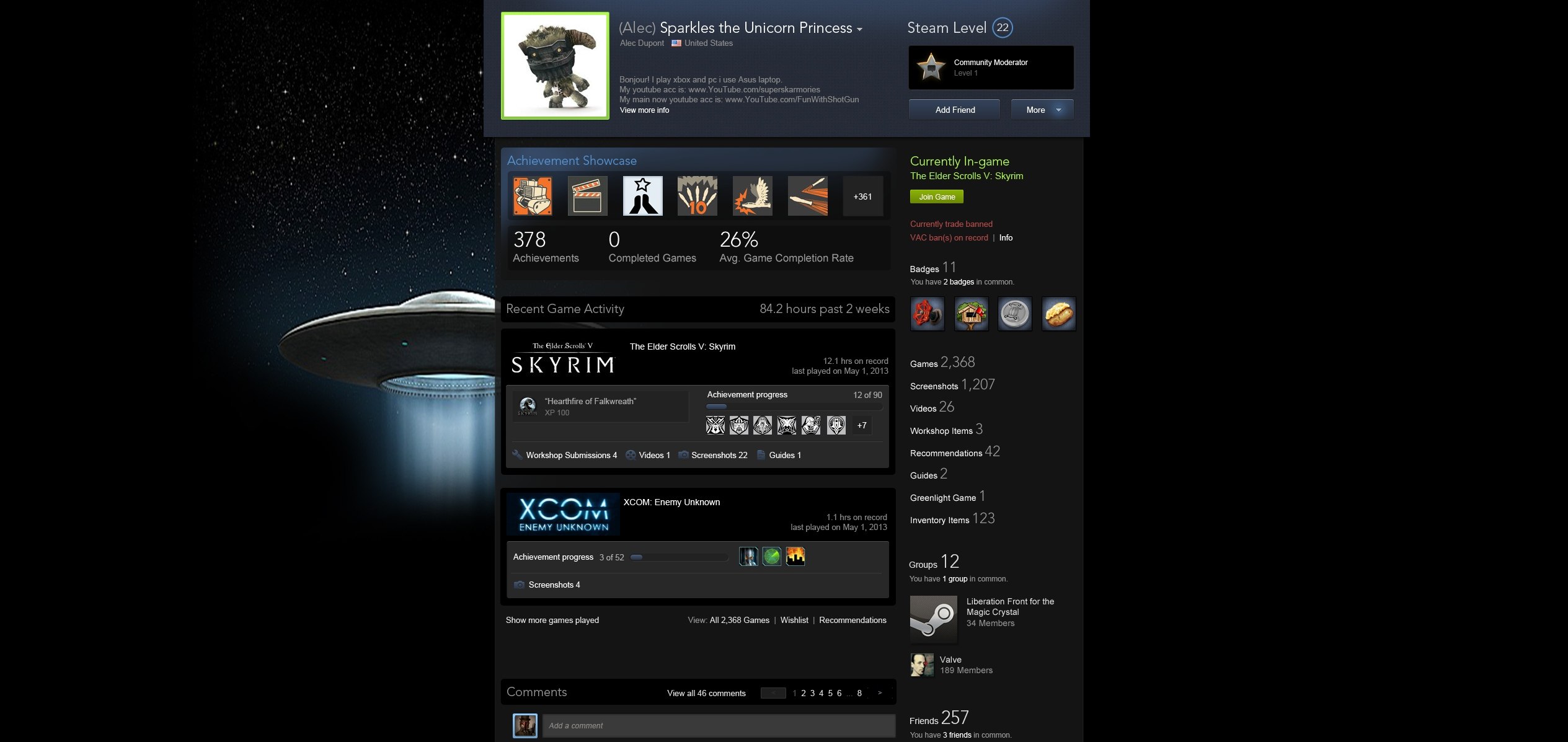Open the silver coin badge icon
The width and height of the screenshot is (1568, 742).
click(1015, 314)
